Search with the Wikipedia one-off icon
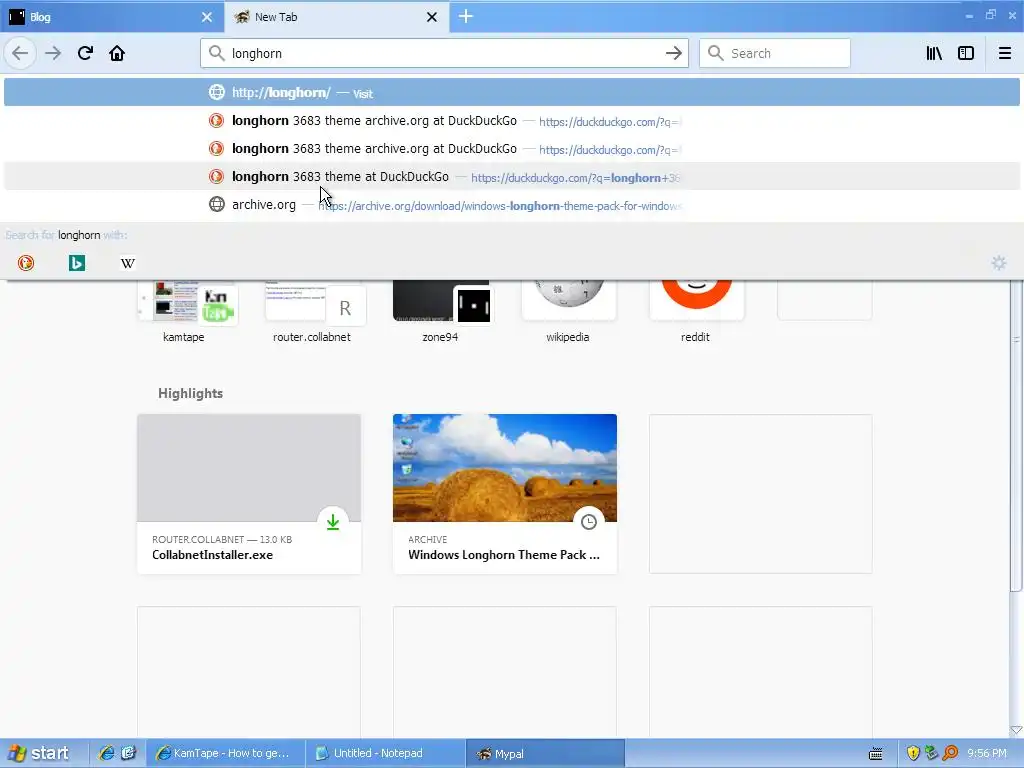 point(128,263)
